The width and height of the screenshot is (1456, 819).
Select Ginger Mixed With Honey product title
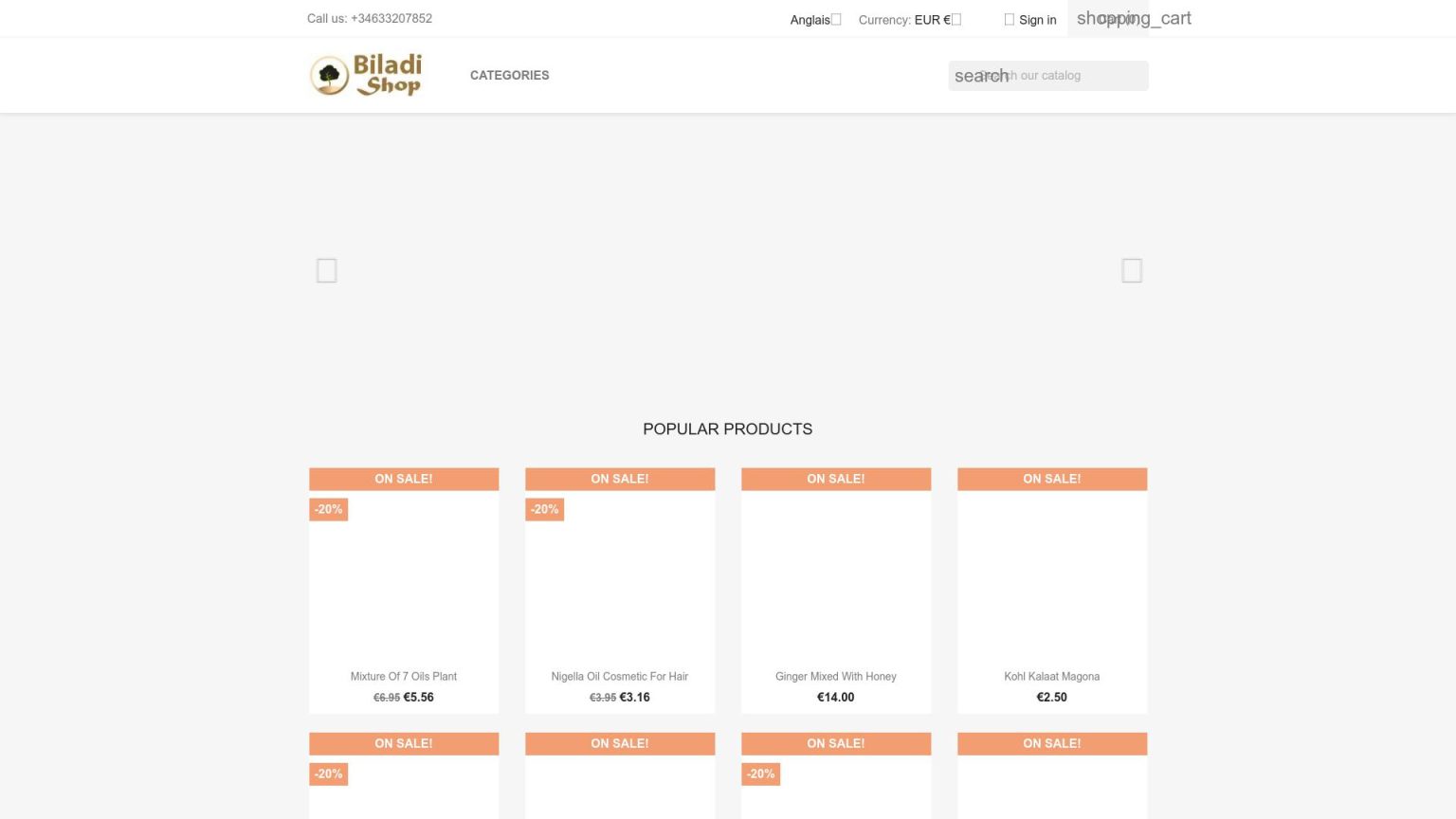835,676
